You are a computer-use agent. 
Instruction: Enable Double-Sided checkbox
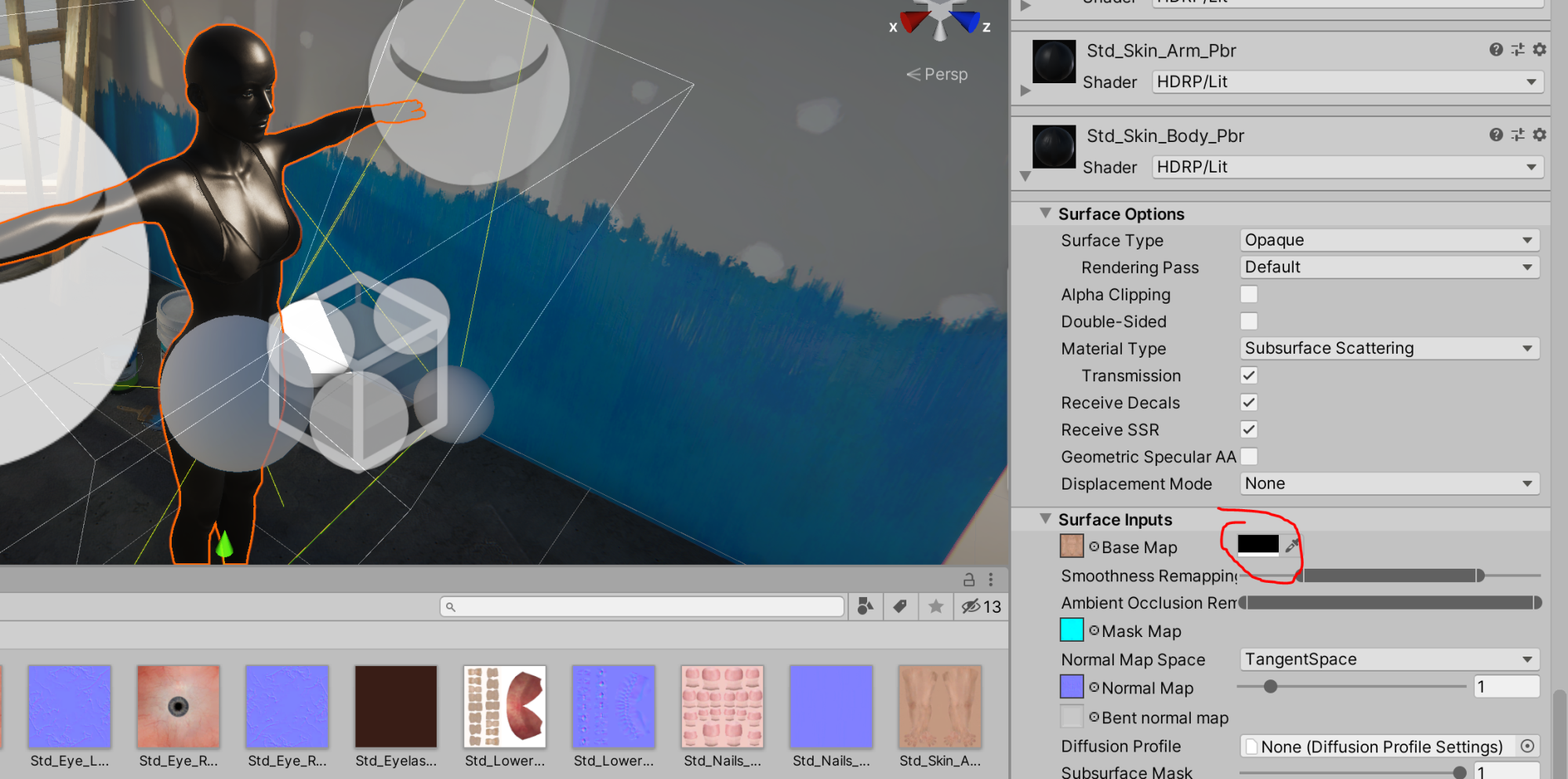[x=1249, y=321]
